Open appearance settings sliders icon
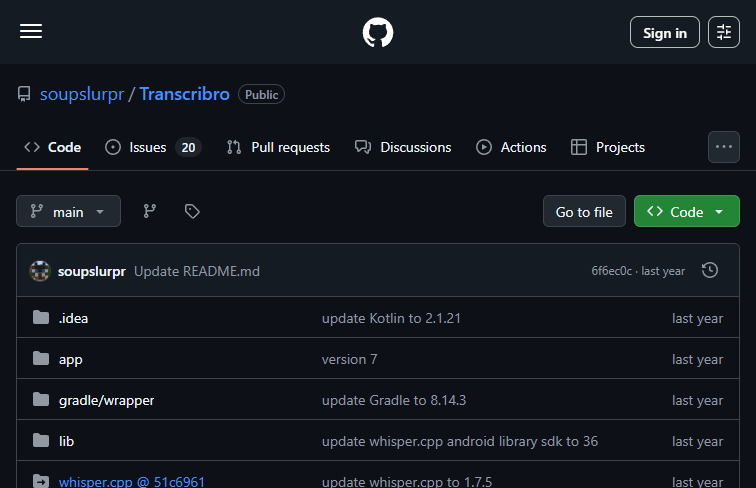The height and width of the screenshot is (488, 756). 724,32
